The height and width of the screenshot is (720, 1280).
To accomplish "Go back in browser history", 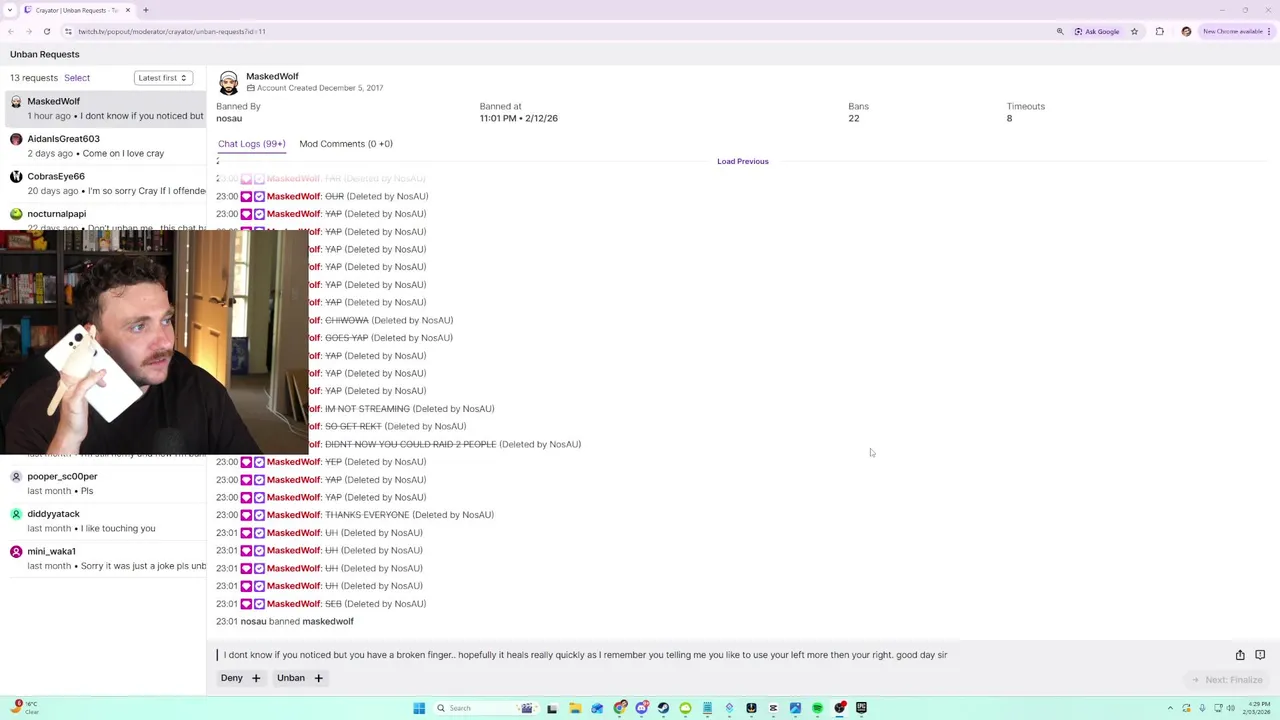I will click(11, 31).
